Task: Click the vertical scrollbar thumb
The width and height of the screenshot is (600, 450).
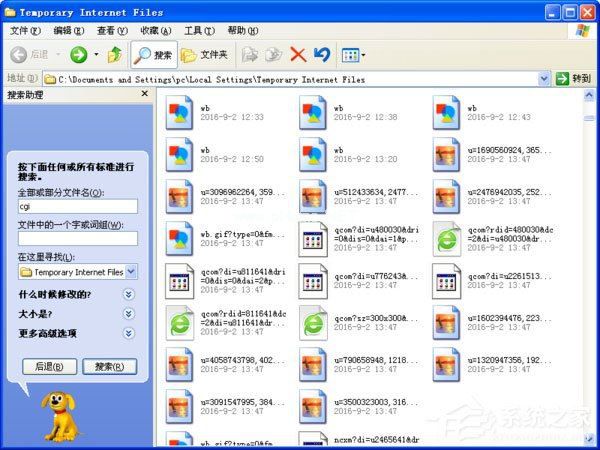Action: 589,117
